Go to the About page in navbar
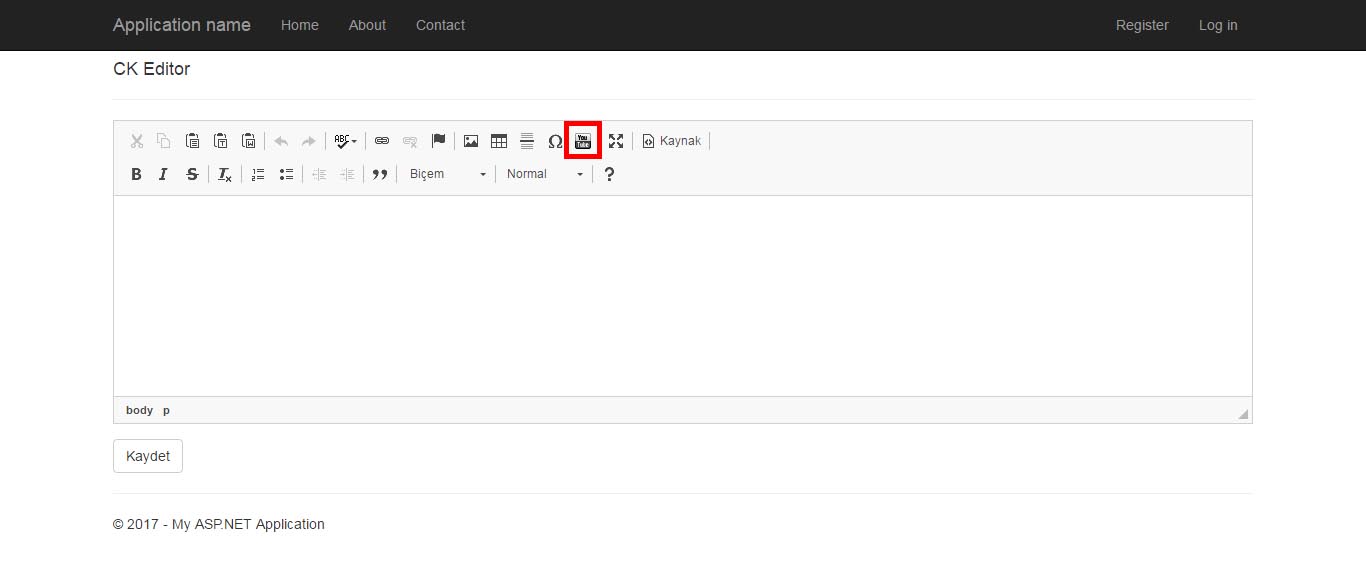The height and width of the screenshot is (570, 1366). [x=367, y=25]
